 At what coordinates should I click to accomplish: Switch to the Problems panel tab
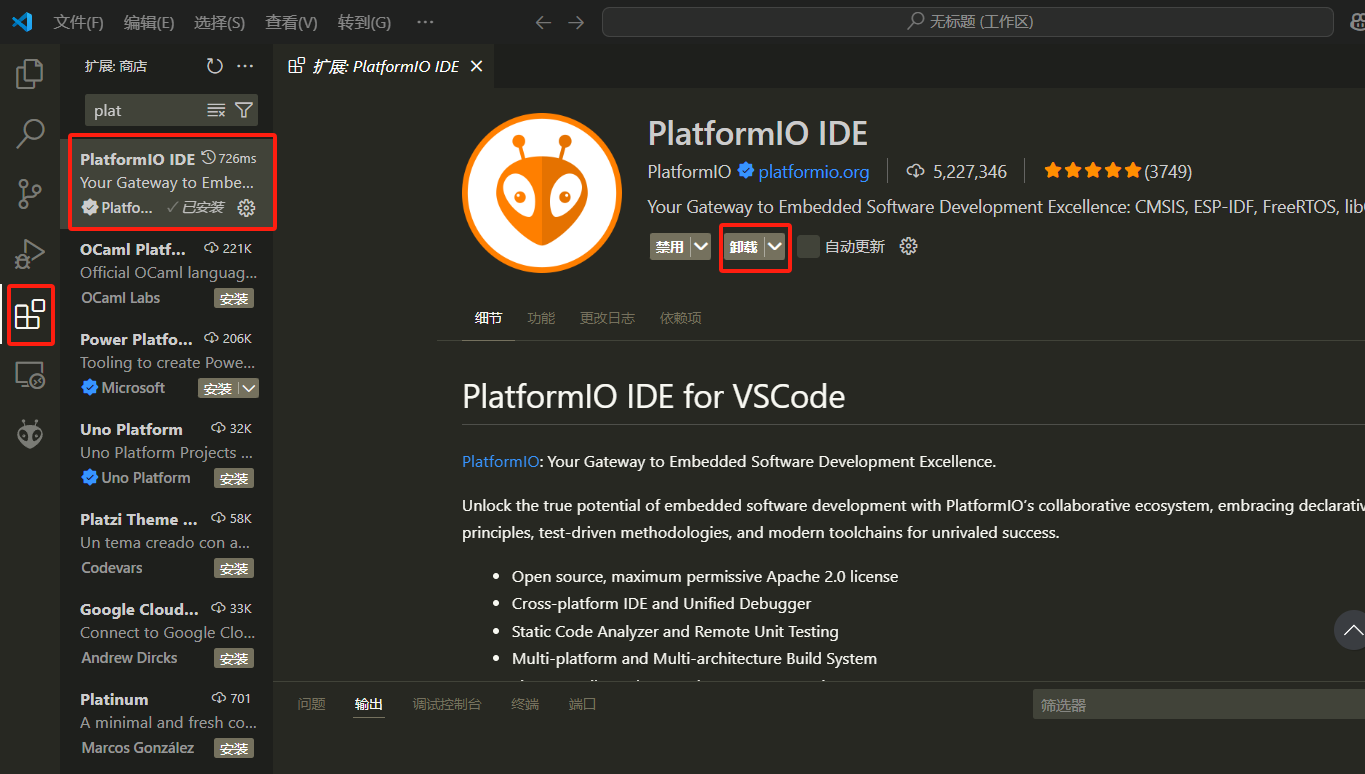[x=311, y=704]
